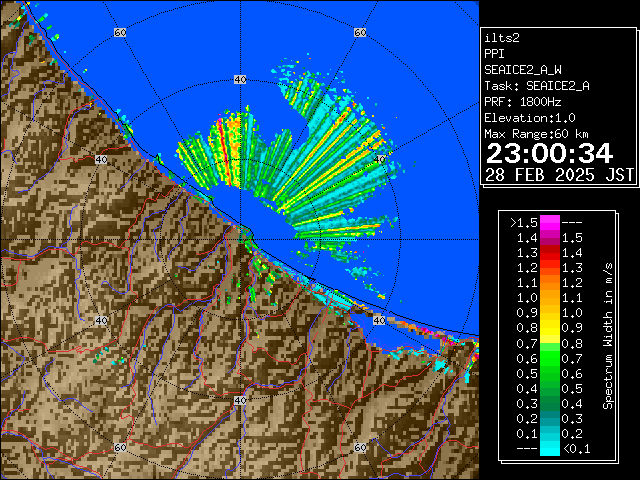
Task: Click the cyan swatch at bottom of legend
Action: click(550, 448)
